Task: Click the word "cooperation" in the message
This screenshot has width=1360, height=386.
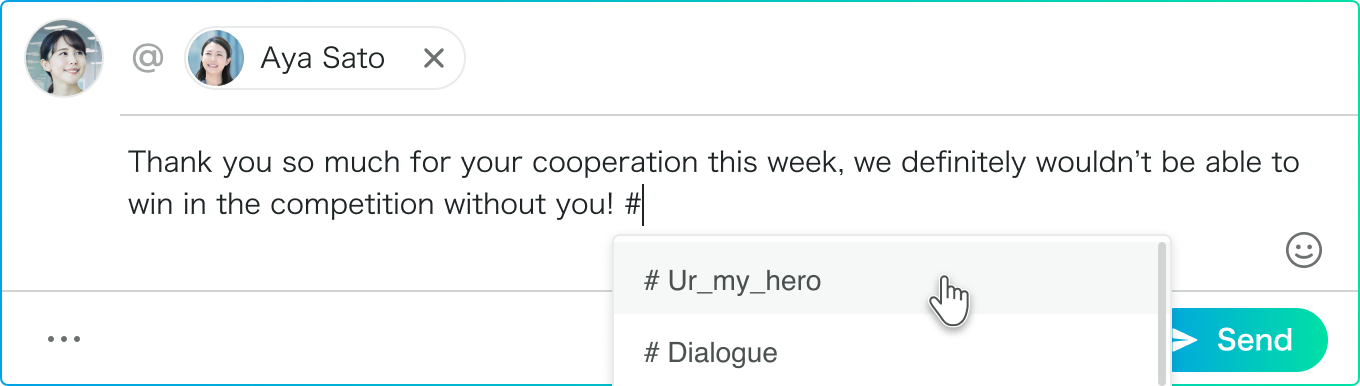Action: point(616,163)
